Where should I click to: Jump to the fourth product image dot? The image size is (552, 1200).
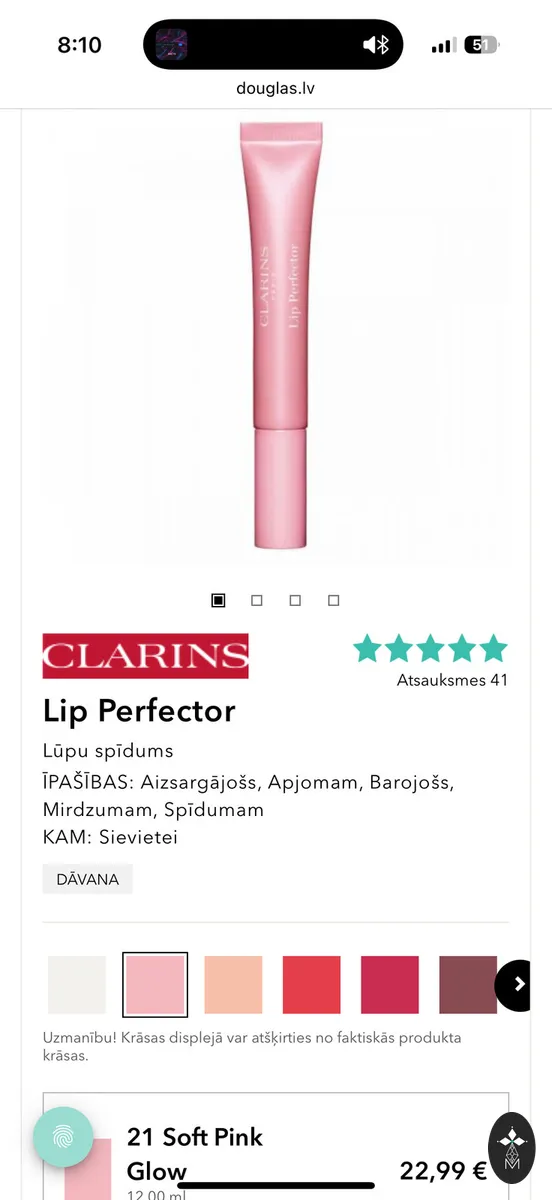click(x=334, y=600)
